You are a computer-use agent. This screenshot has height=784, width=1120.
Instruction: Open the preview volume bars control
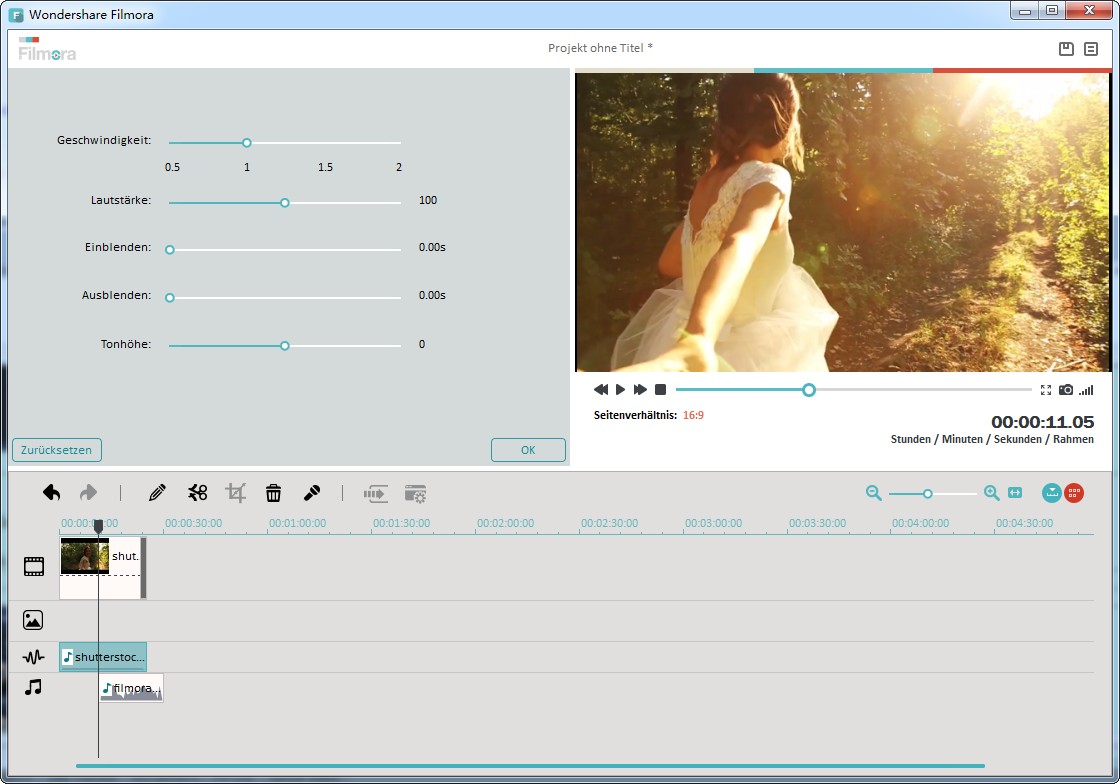(1086, 390)
